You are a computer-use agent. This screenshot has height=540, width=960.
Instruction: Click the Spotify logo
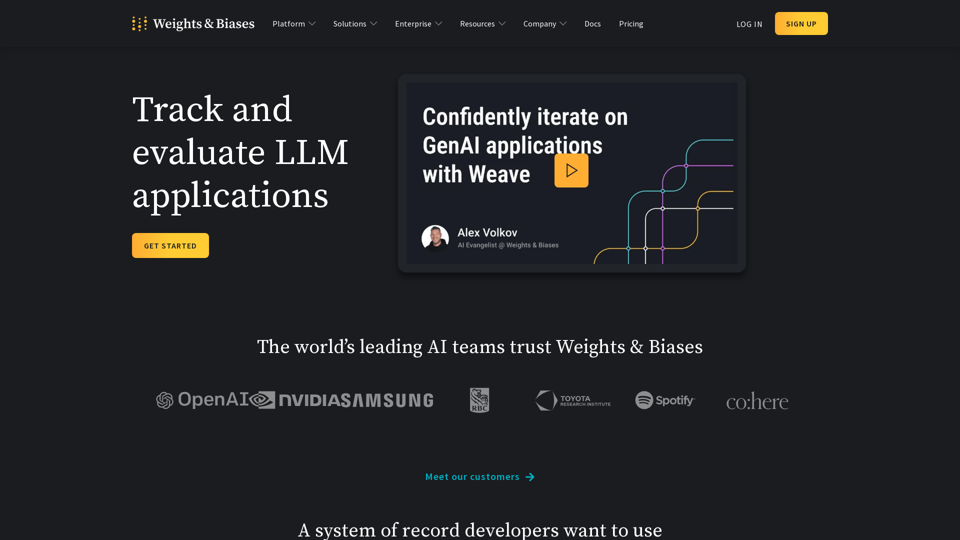pyautogui.click(x=665, y=400)
